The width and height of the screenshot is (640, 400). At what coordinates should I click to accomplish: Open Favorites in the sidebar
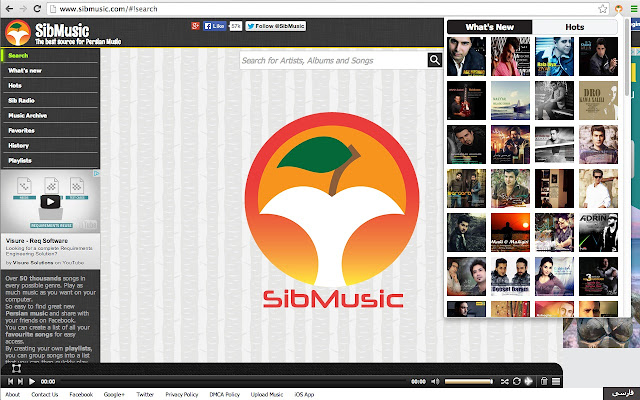coord(50,131)
